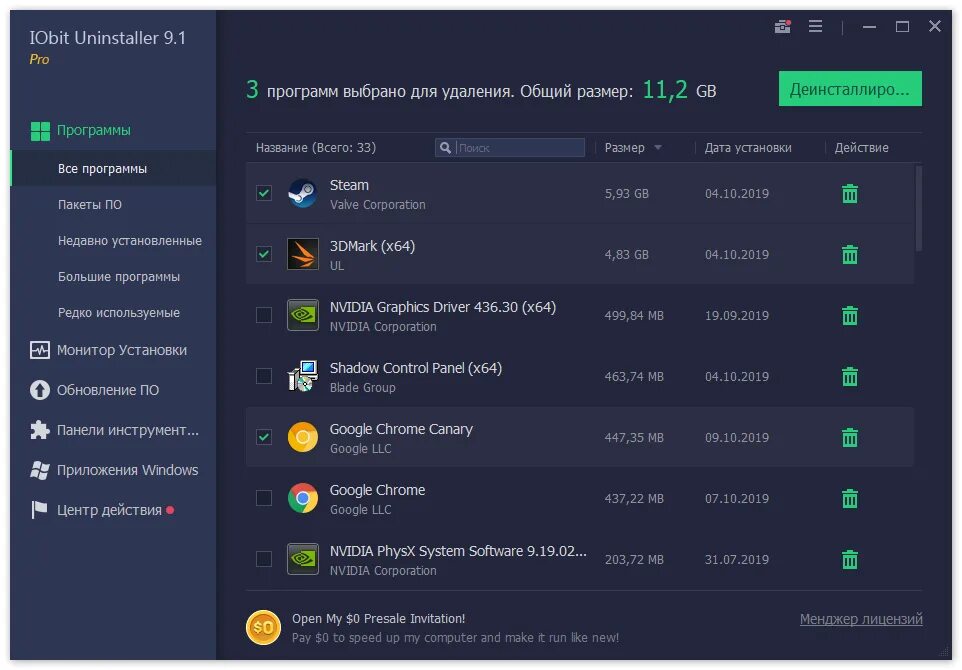The width and height of the screenshot is (962, 670).
Task: Uninstall NVIDIA Graphics Driver via trash icon
Action: [x=850, y=315]
